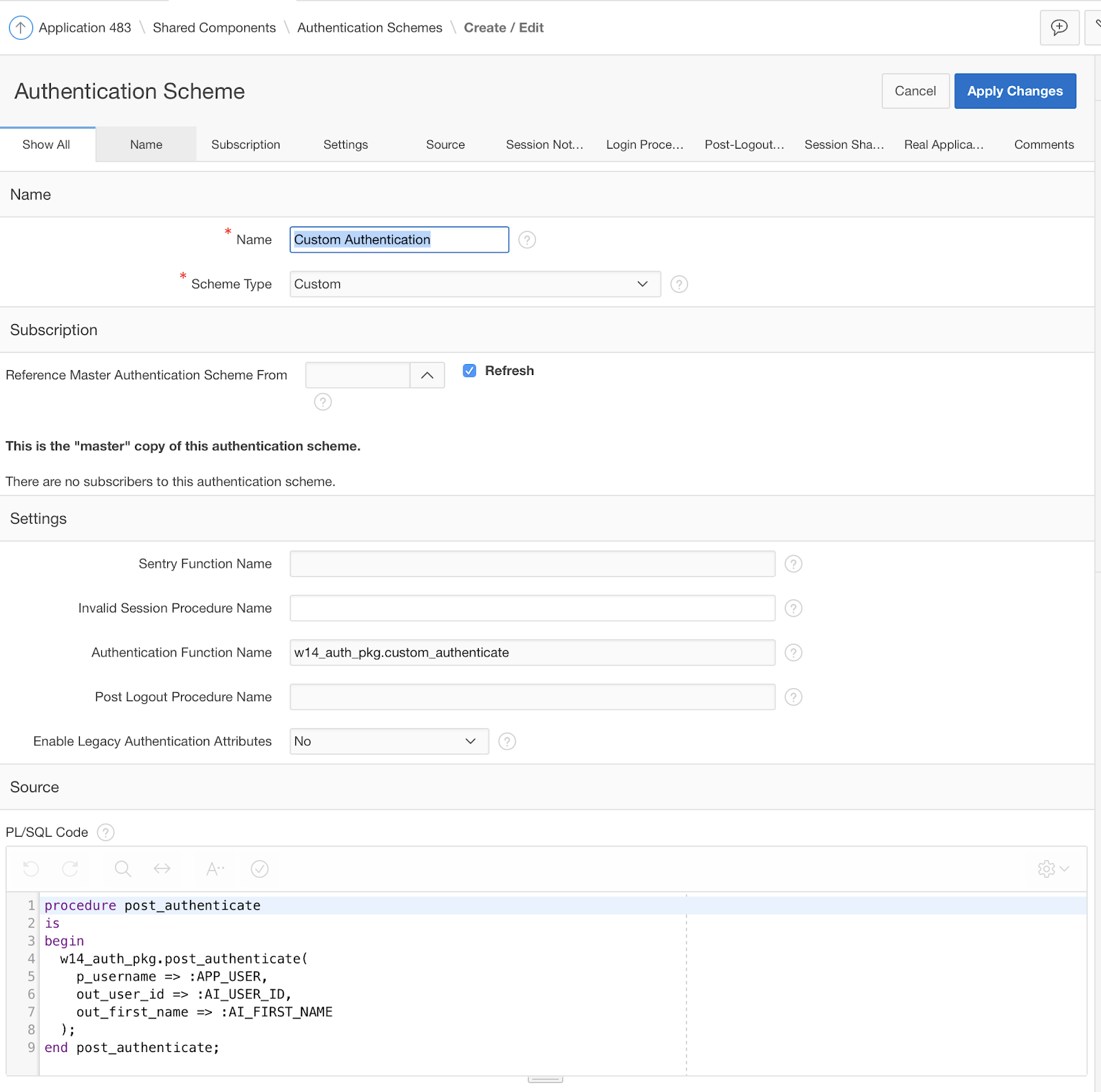
Task: Select the Comments tab
Action: [x=1043, y=144]
